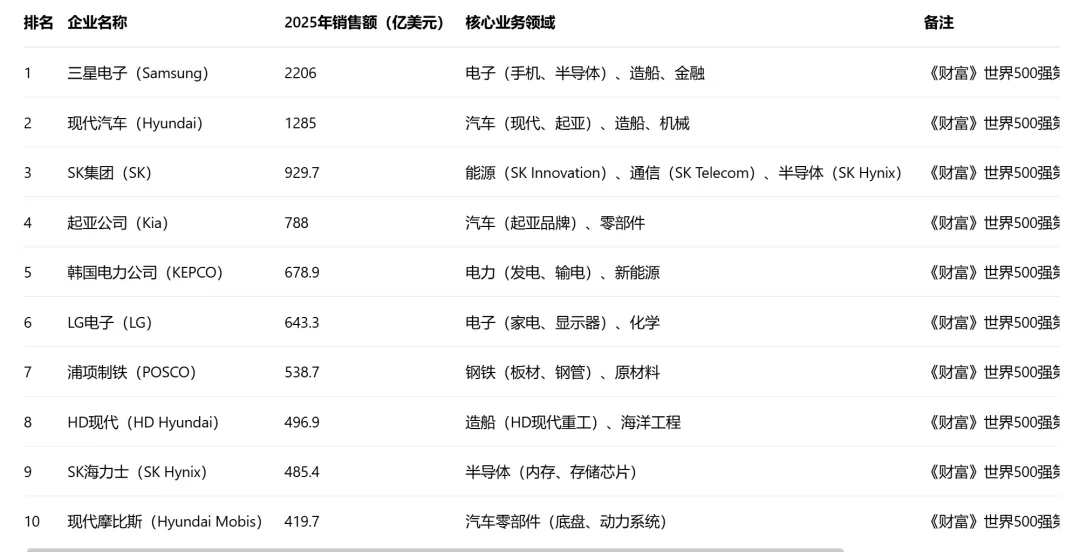Click the 备注 cell in 起亚公司 row
This screenshot has width=1080, height=552.
[x=992, y=223]
